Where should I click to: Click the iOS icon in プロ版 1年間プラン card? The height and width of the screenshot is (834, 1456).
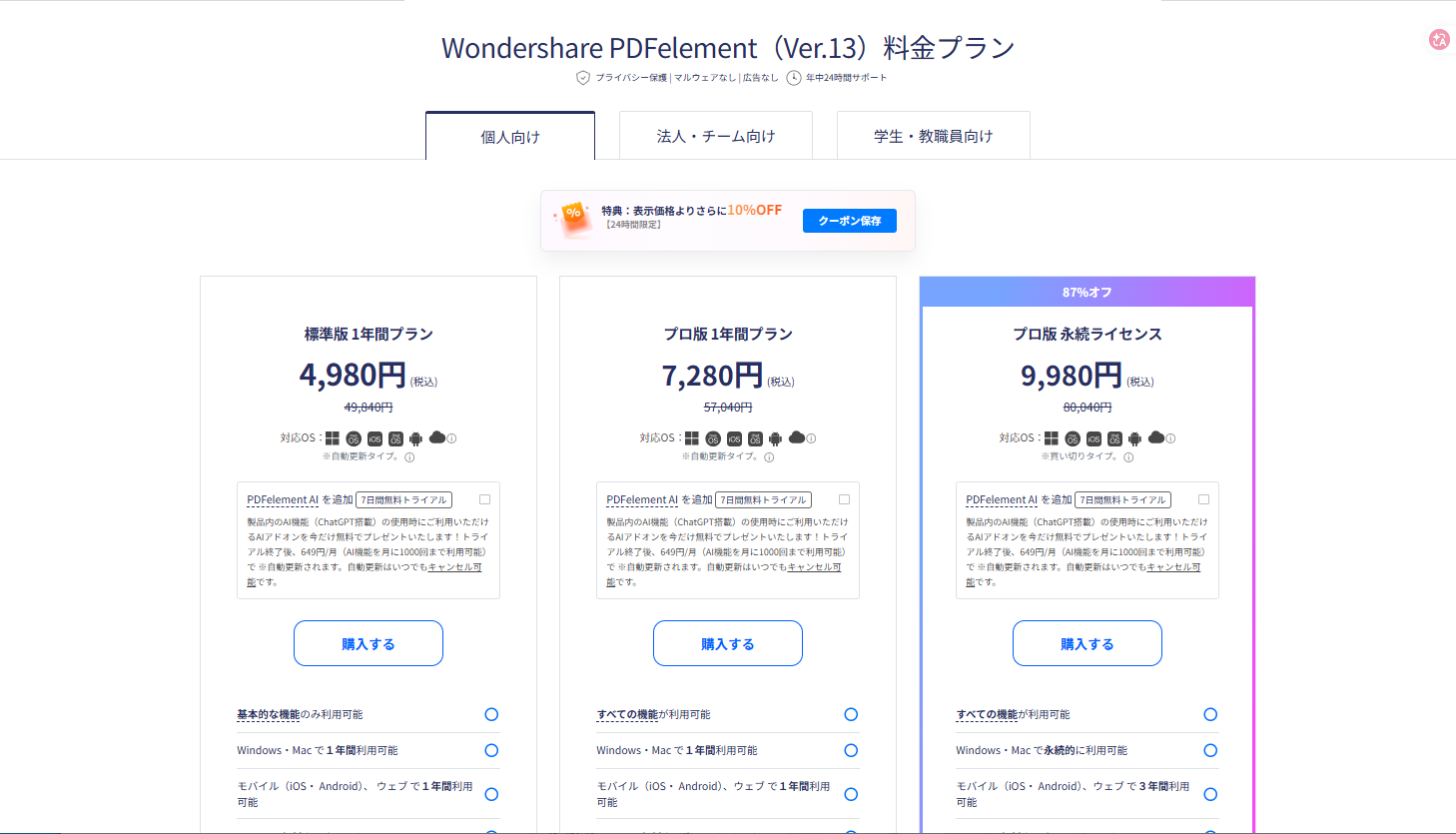(734, 438)
